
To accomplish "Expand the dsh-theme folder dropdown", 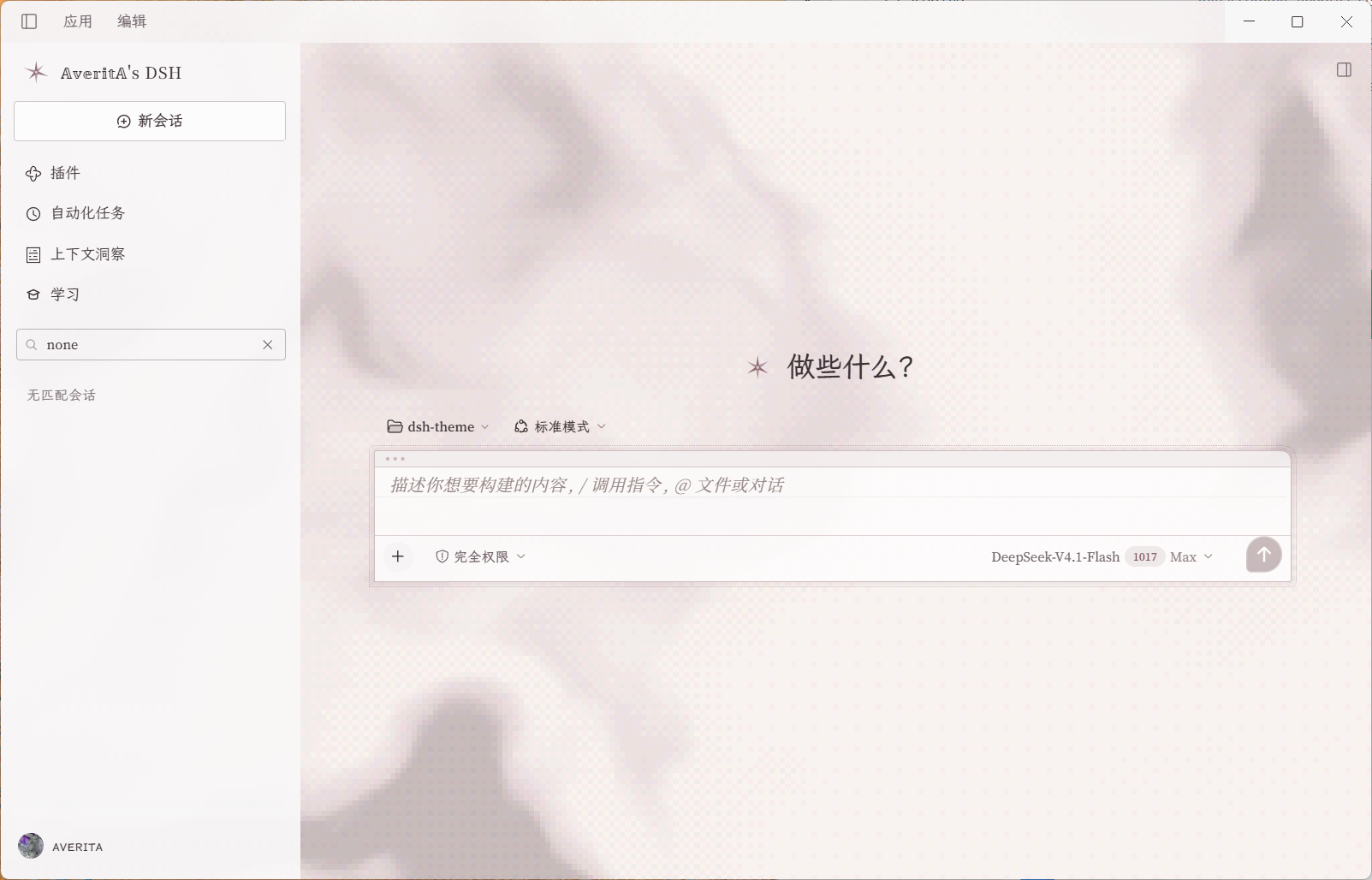I will coord(438,426).
